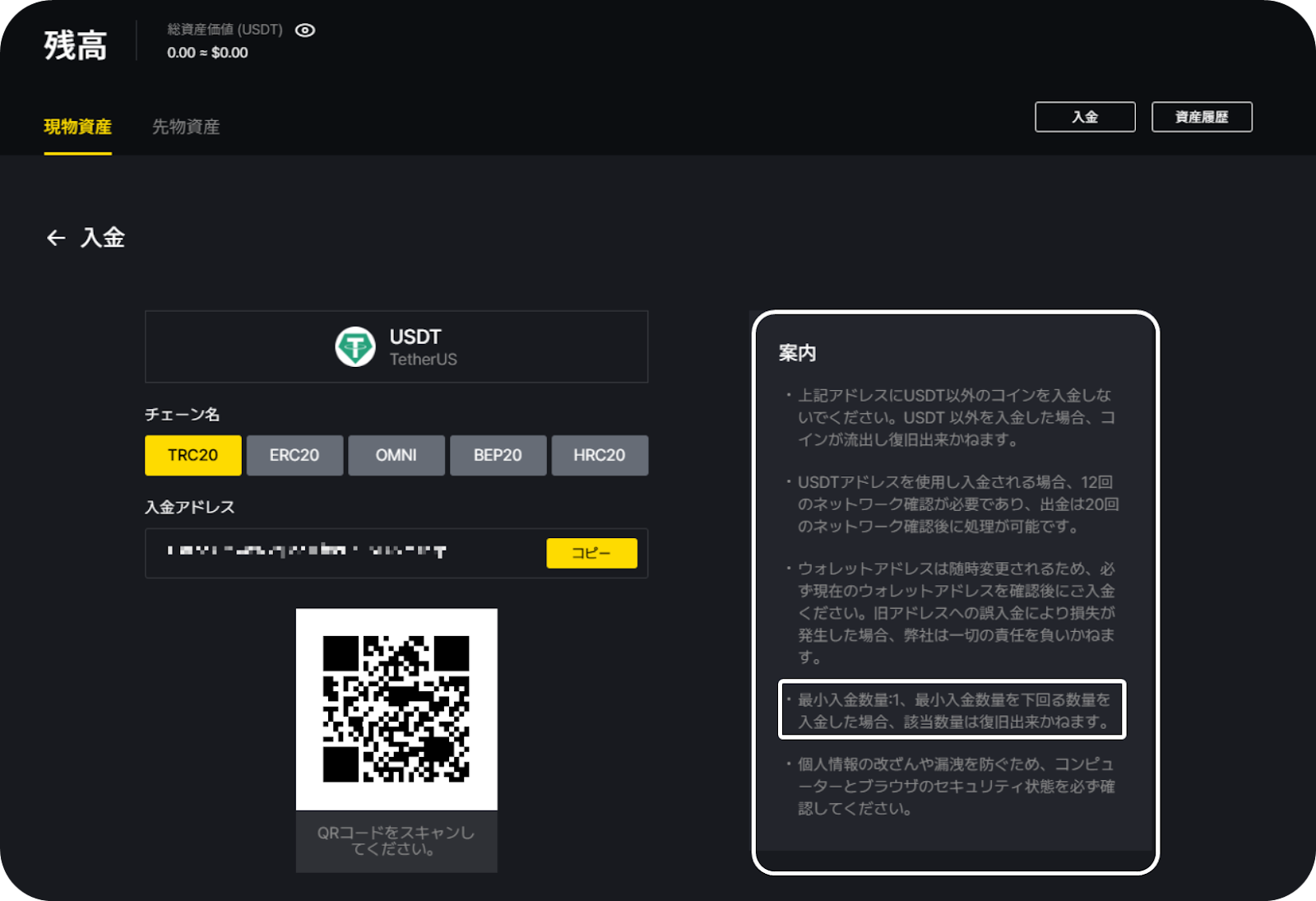
Task: Click the notice about USDT以外のコイン
Action: (x=952, y=417)
